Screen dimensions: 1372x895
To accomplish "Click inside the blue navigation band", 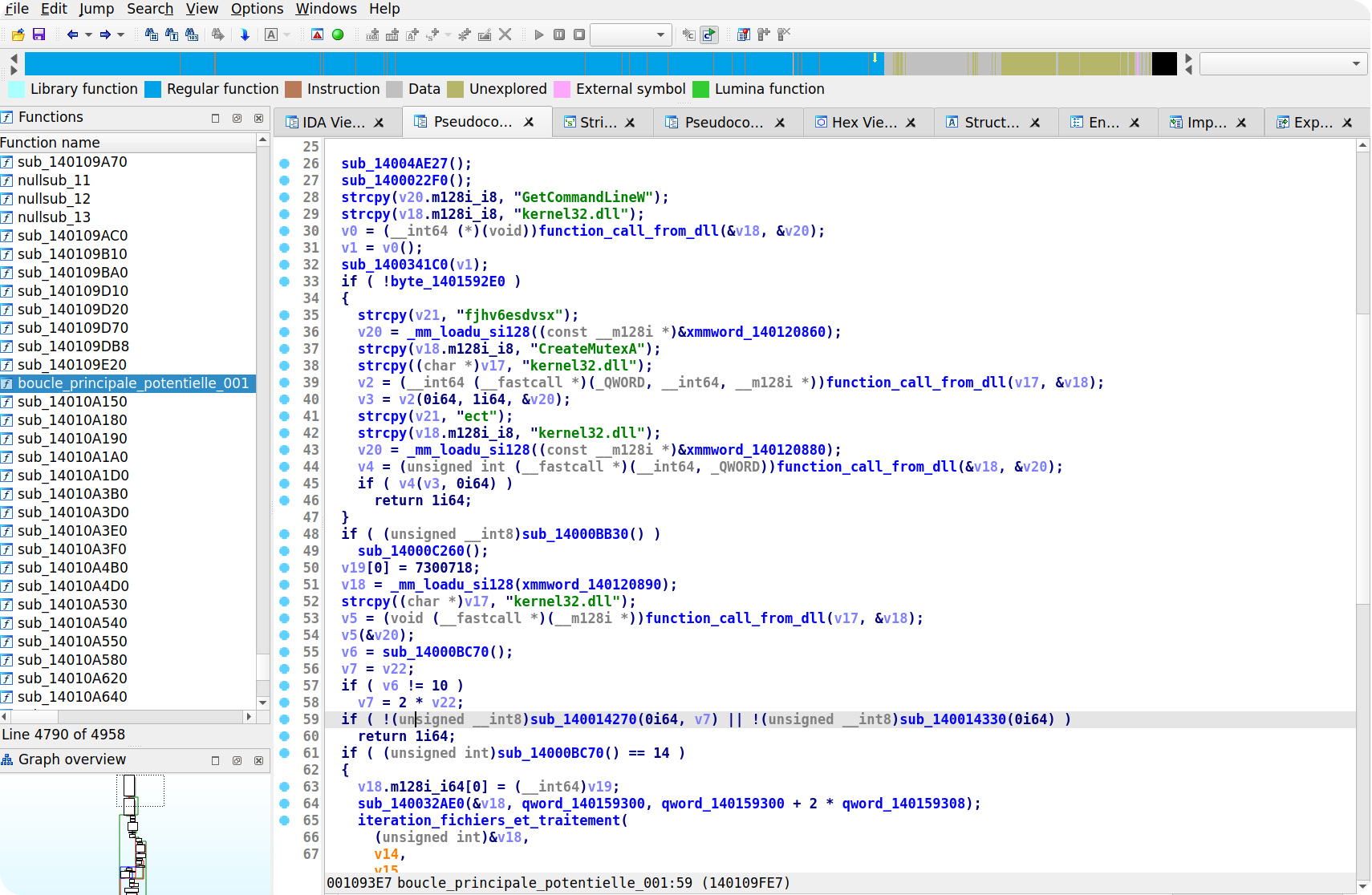I will 453,63.
